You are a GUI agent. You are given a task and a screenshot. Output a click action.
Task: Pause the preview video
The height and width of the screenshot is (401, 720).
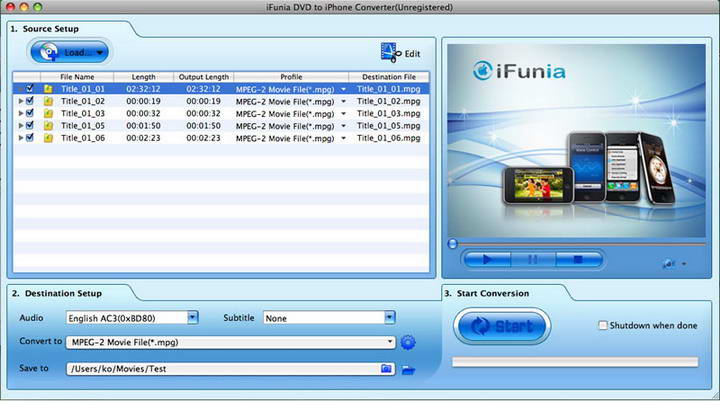point(533,260)
